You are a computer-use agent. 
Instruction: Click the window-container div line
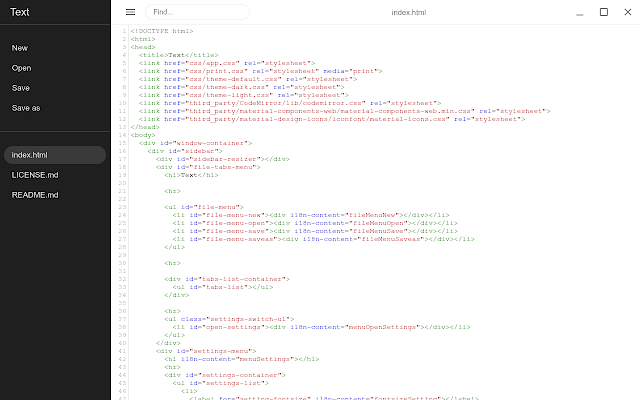pos(196,143)
